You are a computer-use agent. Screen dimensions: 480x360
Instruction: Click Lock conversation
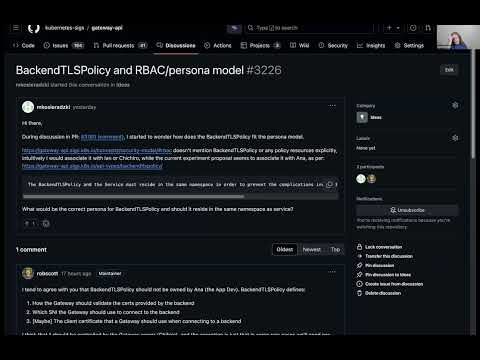click(379, 247)
